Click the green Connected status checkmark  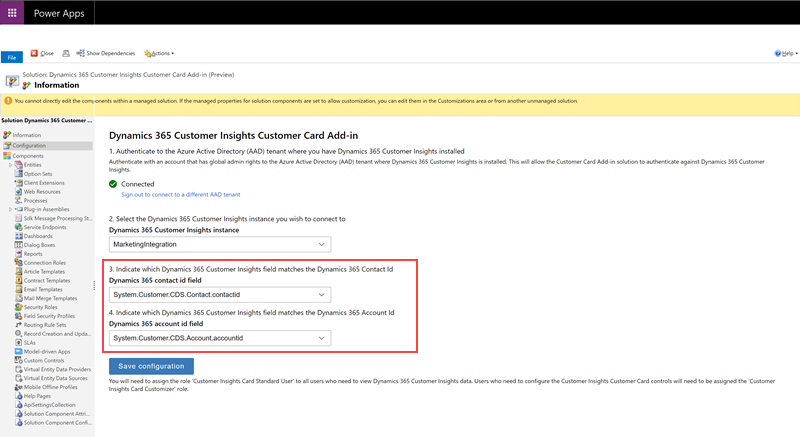tap(113, 184)
